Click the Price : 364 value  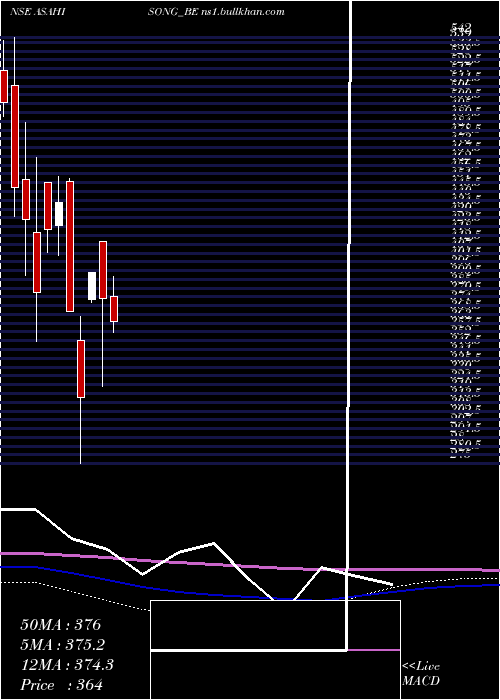[x=62, y=685]
